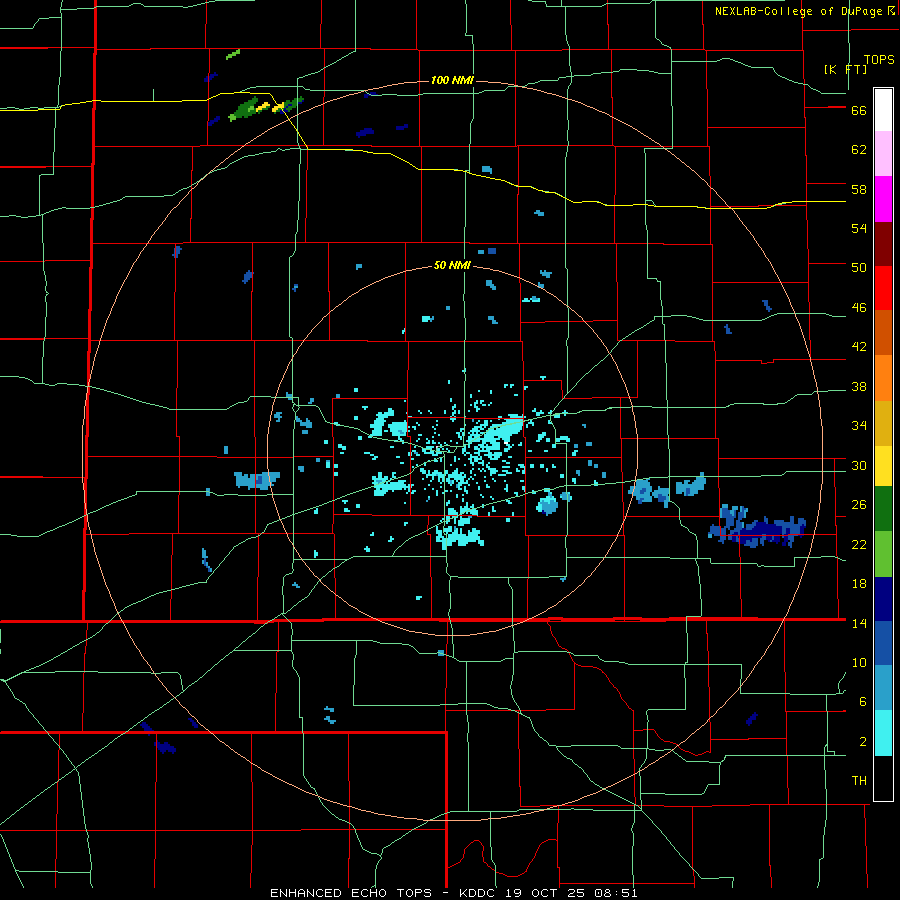
Task: Click the "14" value on the legend
Action: [x=859, y=623]
